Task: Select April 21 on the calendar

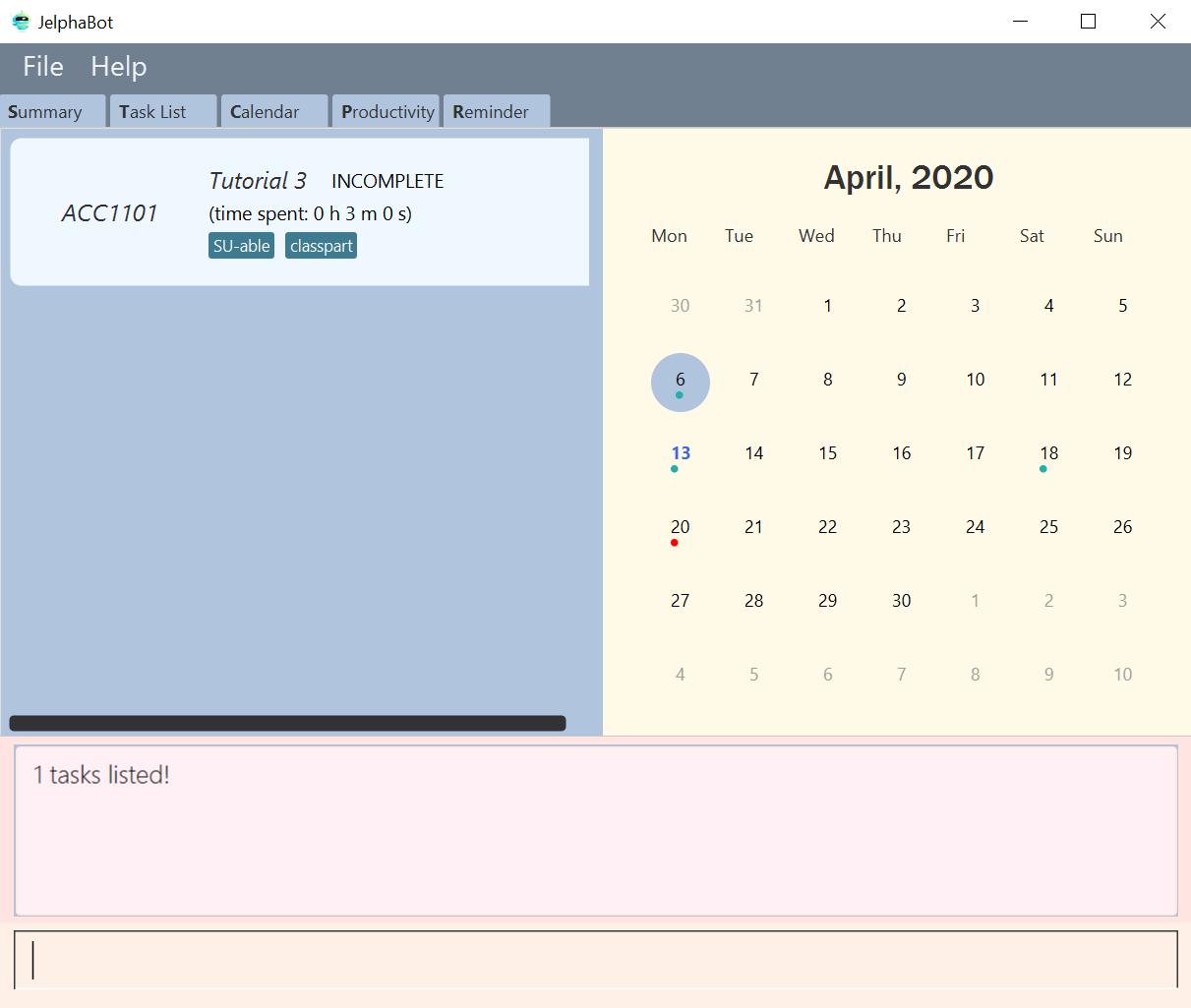Action: [x=753, y=527]
